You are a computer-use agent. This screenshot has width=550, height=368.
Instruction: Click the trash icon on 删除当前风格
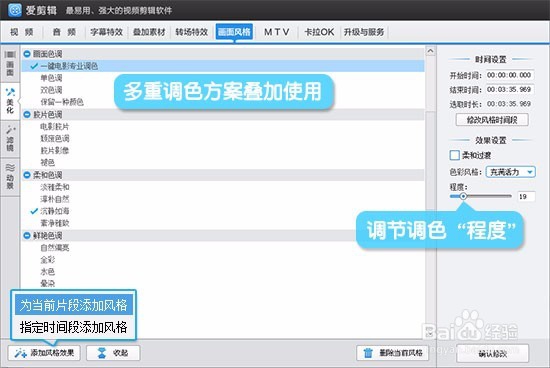(368, 353)
